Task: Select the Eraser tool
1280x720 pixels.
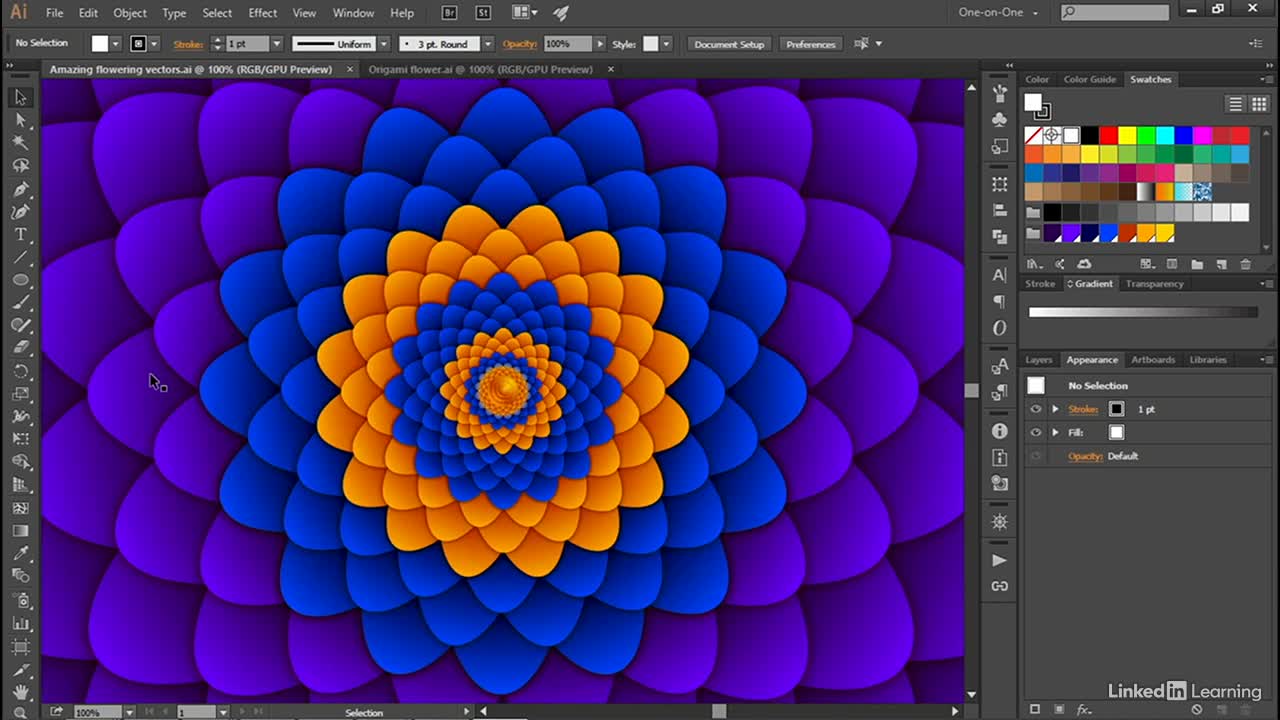Action: click(21, 348)
